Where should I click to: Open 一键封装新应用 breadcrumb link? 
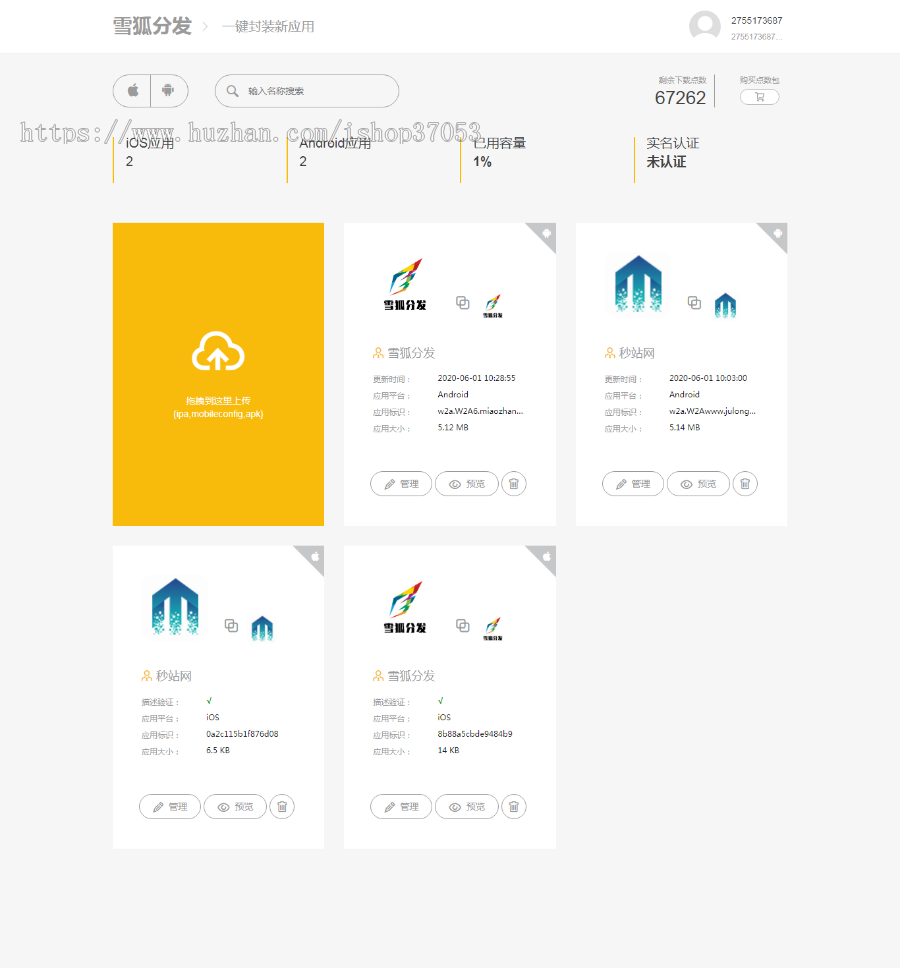(x=268, y=27)
